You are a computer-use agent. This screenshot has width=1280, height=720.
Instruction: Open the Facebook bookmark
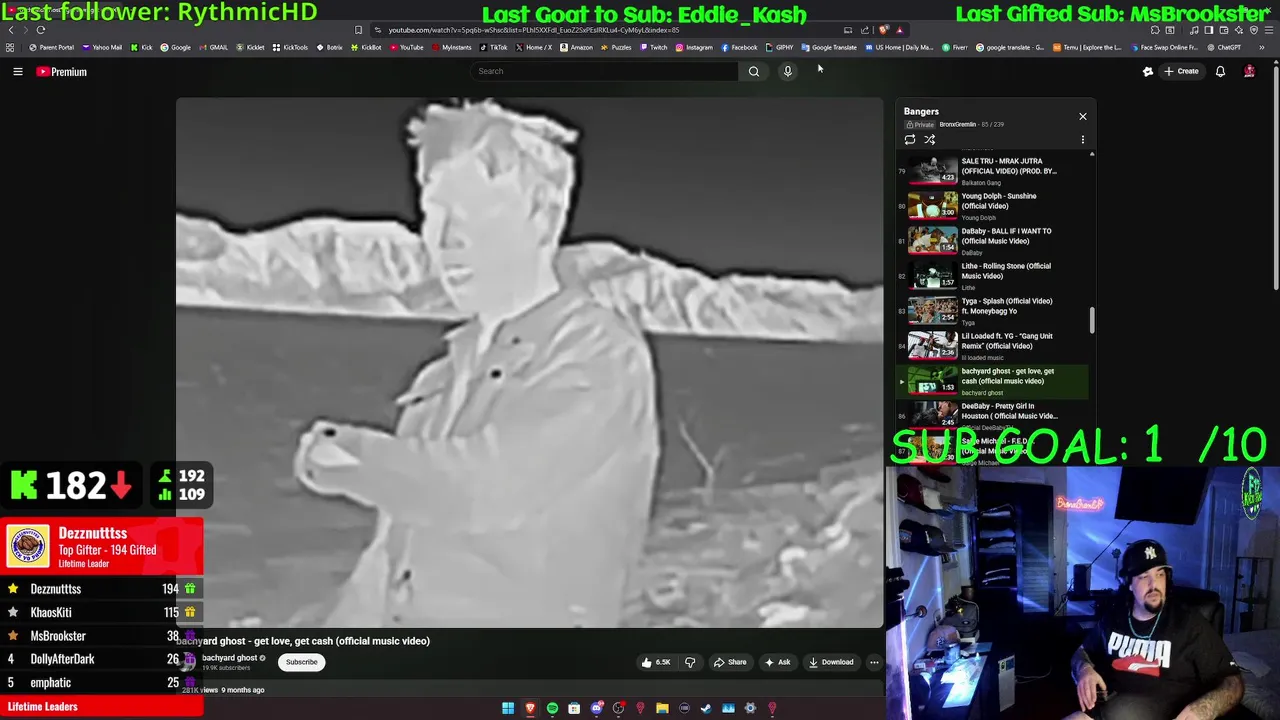tap(739, 48)
